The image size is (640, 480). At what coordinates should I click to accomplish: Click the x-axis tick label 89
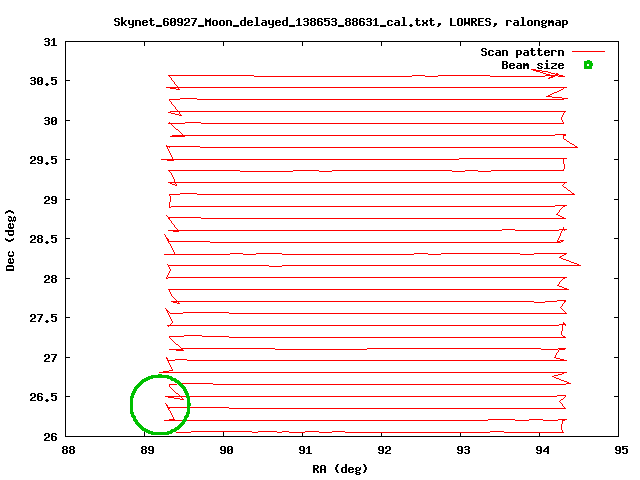(147, 450)
